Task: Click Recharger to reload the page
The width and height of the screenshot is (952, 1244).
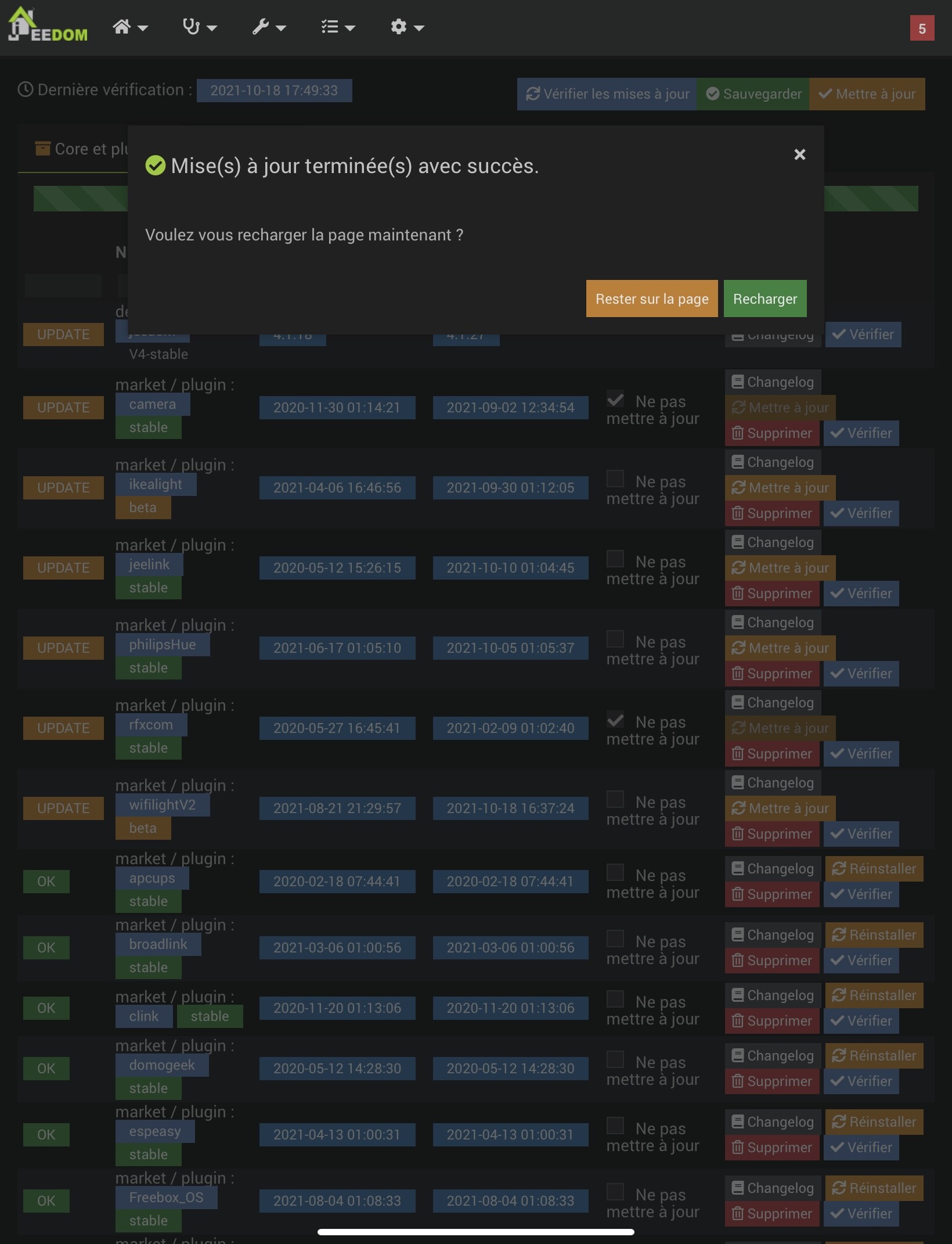Action: (x=765, y=299)
